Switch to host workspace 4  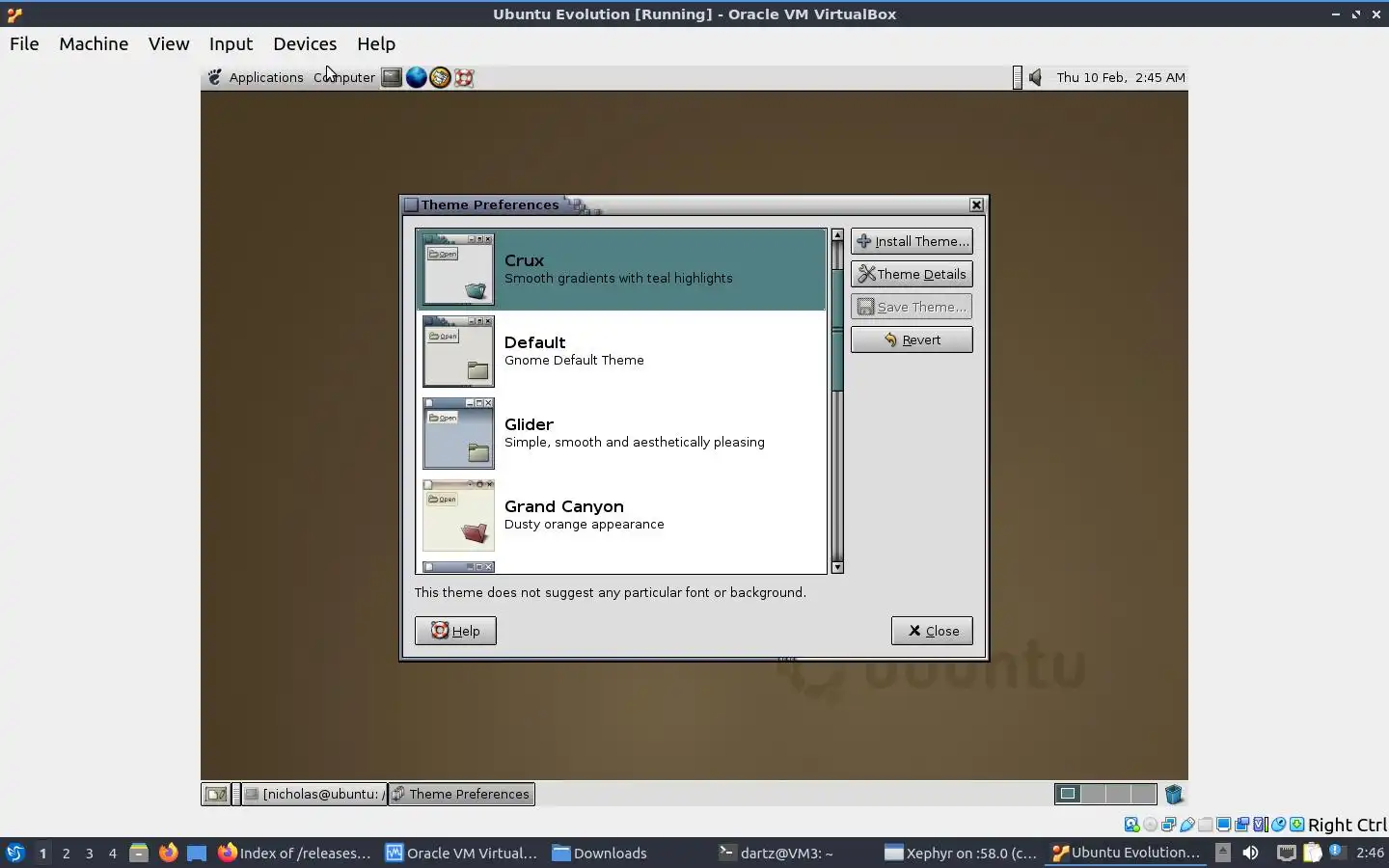[x=112, y=853]
